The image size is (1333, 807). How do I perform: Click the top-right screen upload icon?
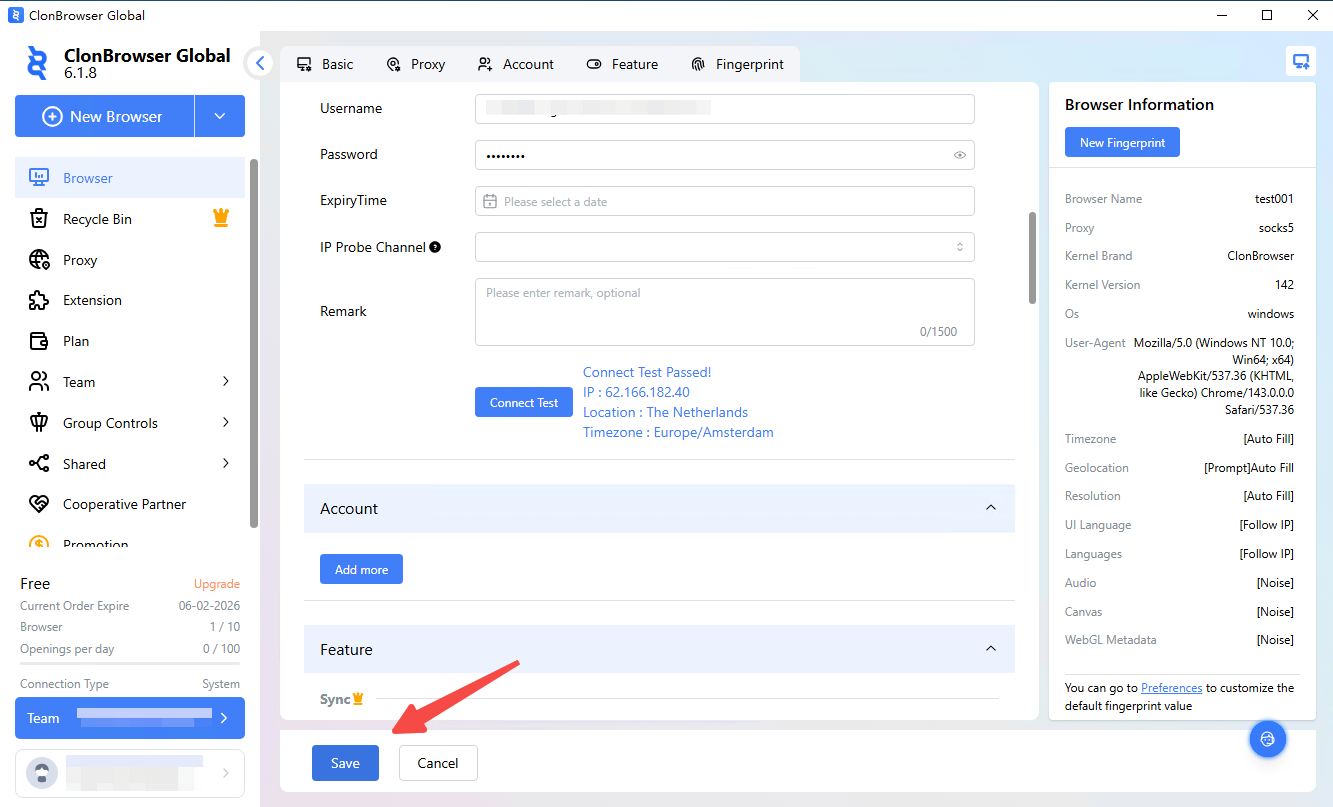[x=1300, y=62]
